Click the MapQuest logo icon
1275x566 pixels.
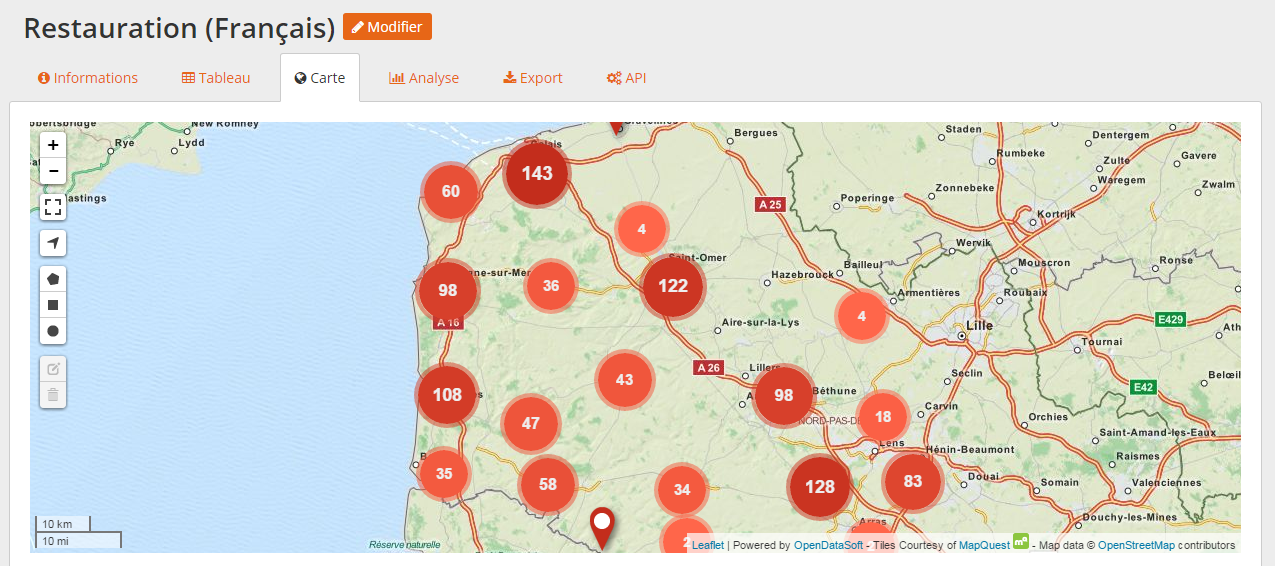pyautogui.click(x=1021, y=541)
